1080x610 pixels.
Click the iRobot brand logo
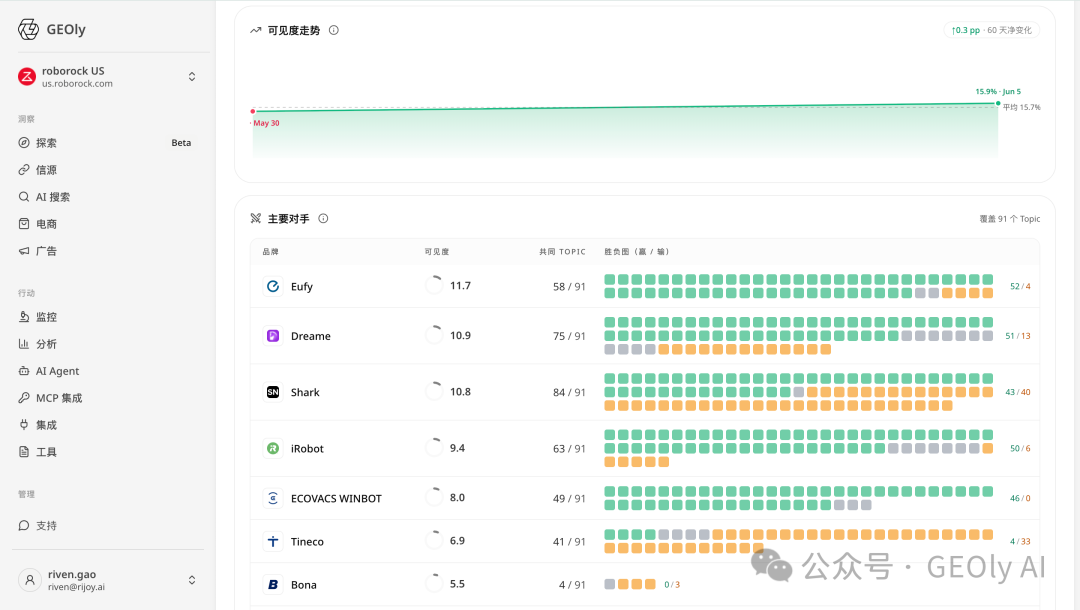pos(273,449)
